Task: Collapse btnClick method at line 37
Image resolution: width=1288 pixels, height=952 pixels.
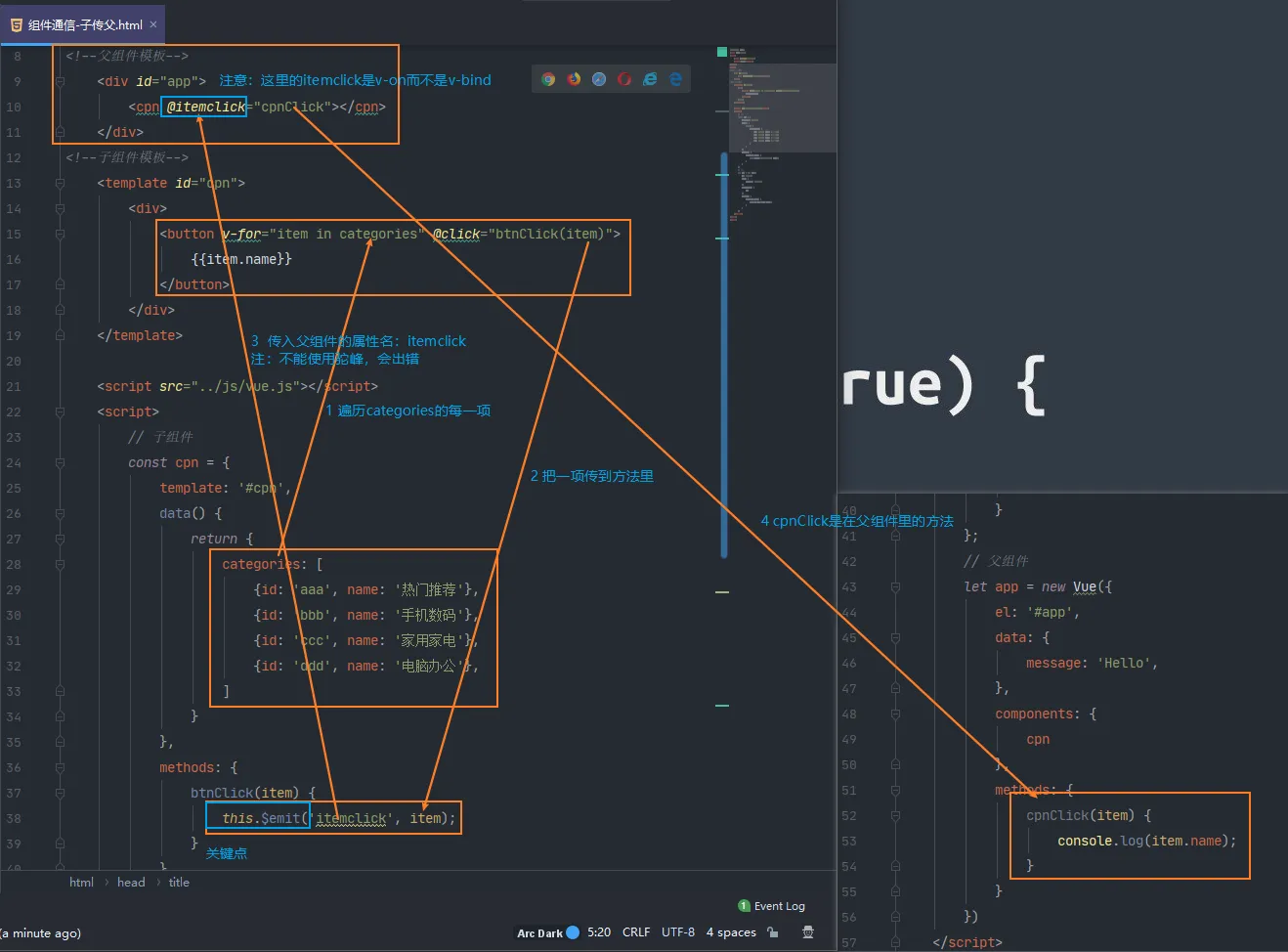Action: pos(60,793)
